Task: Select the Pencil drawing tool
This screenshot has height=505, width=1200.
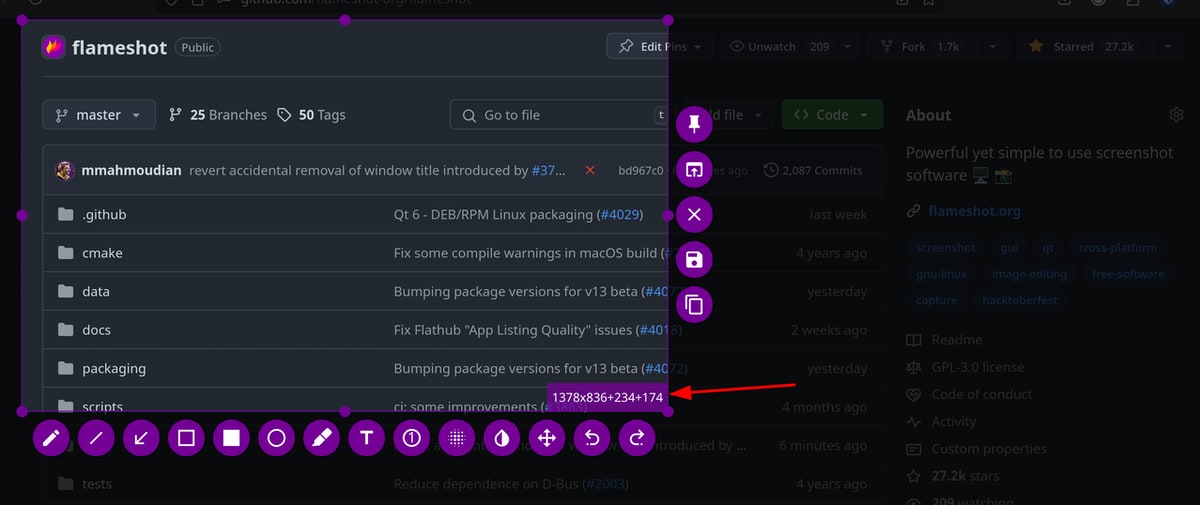Action: click(51, 438)
